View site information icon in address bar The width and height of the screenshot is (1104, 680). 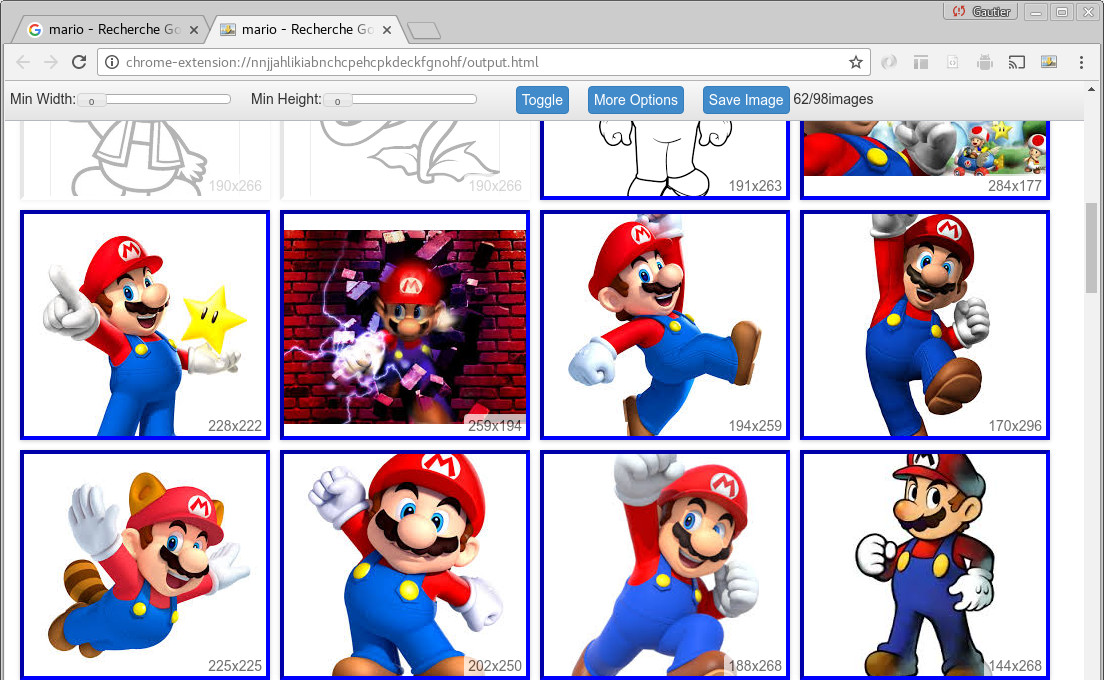point(111,62)
